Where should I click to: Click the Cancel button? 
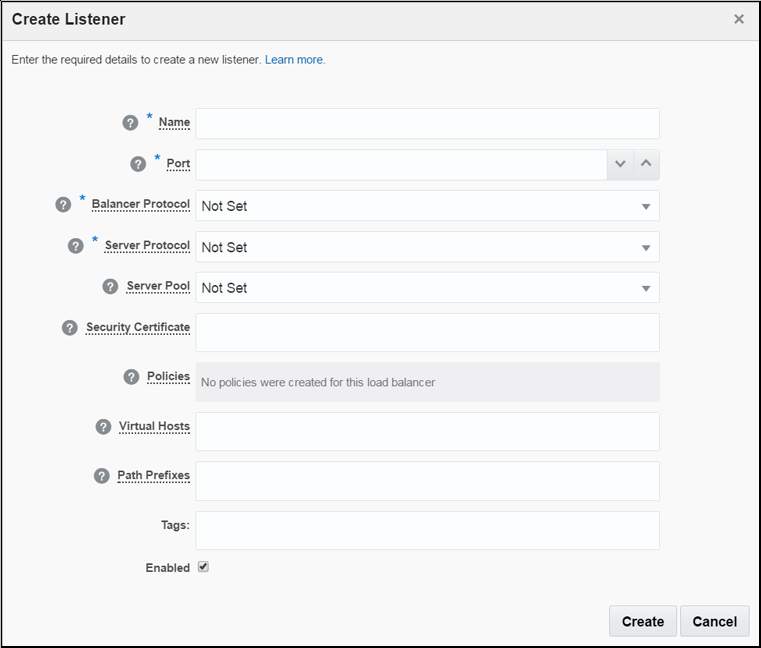coord(714,621)
